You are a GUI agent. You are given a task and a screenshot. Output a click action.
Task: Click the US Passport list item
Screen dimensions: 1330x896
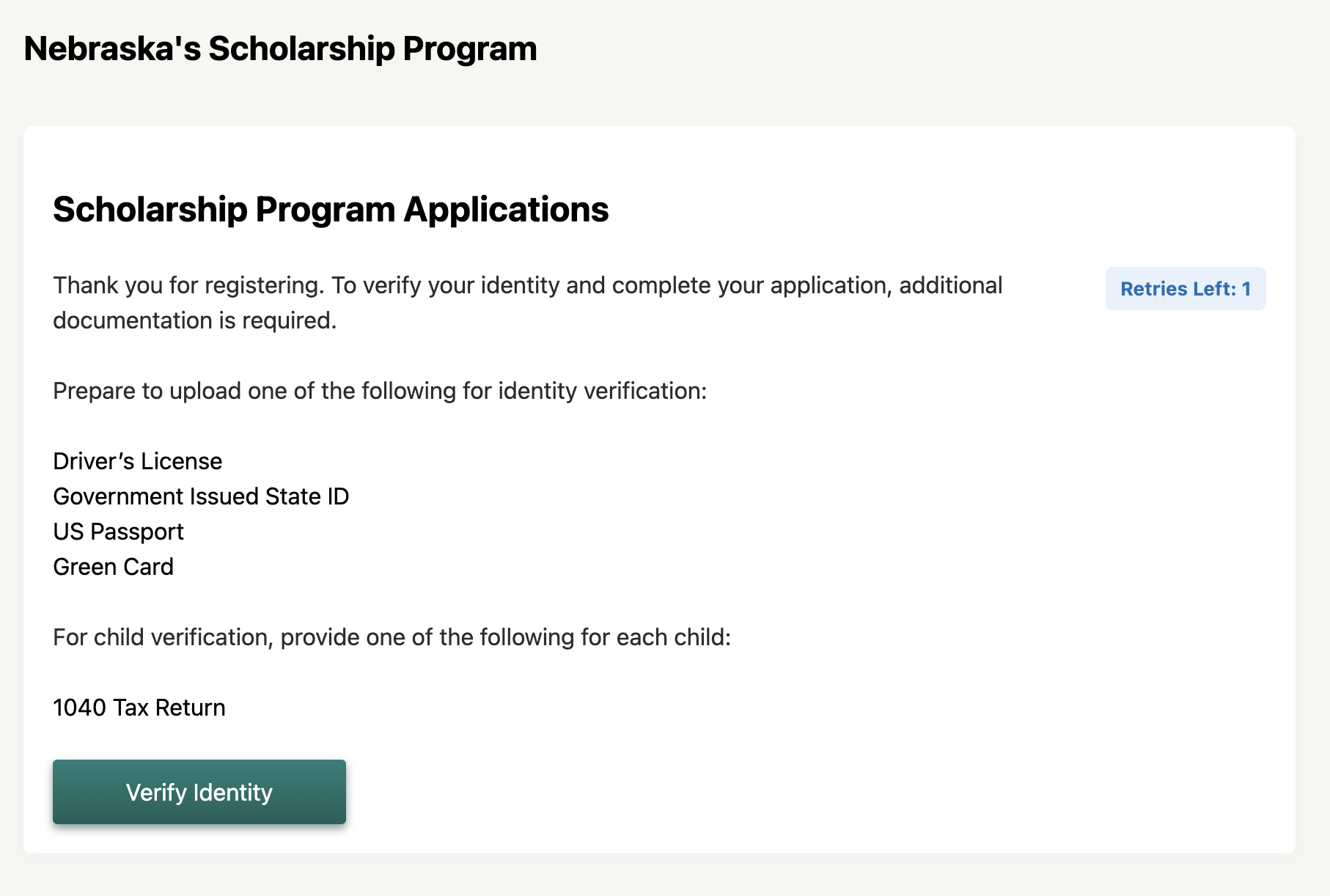tap(118, 532)
